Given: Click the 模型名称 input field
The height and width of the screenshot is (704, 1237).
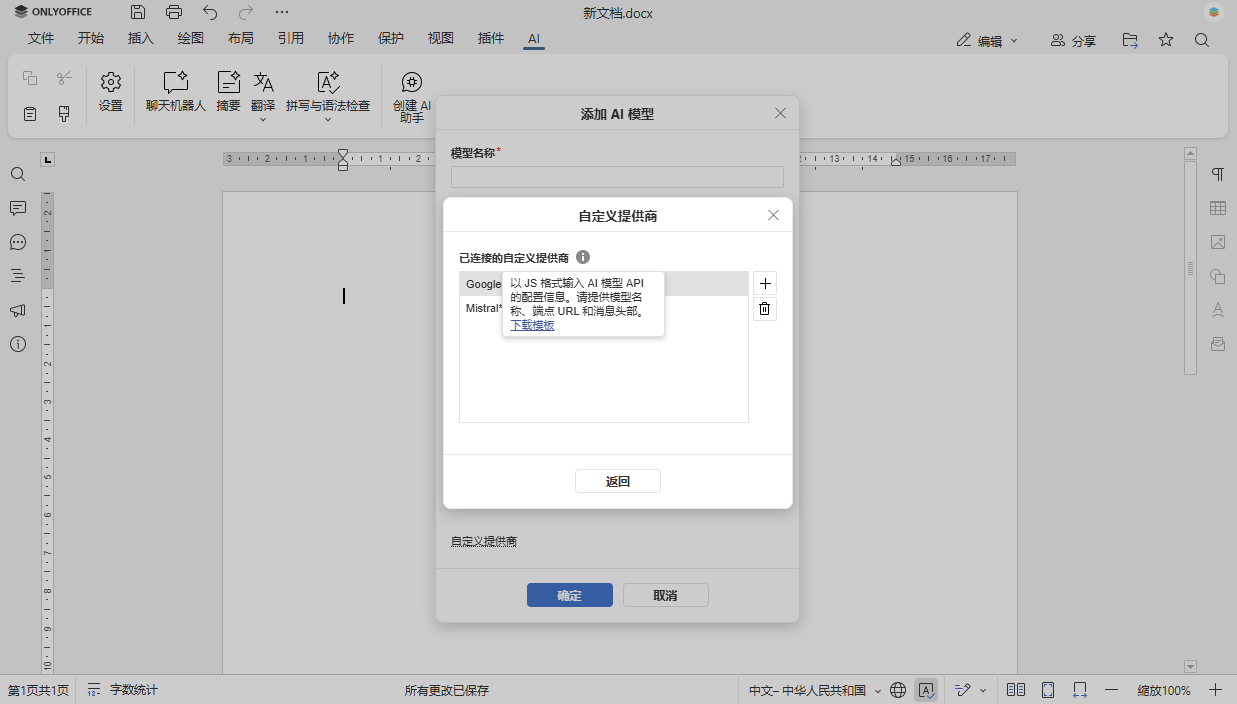Looking at the screenshot, I should pos(617,177).
